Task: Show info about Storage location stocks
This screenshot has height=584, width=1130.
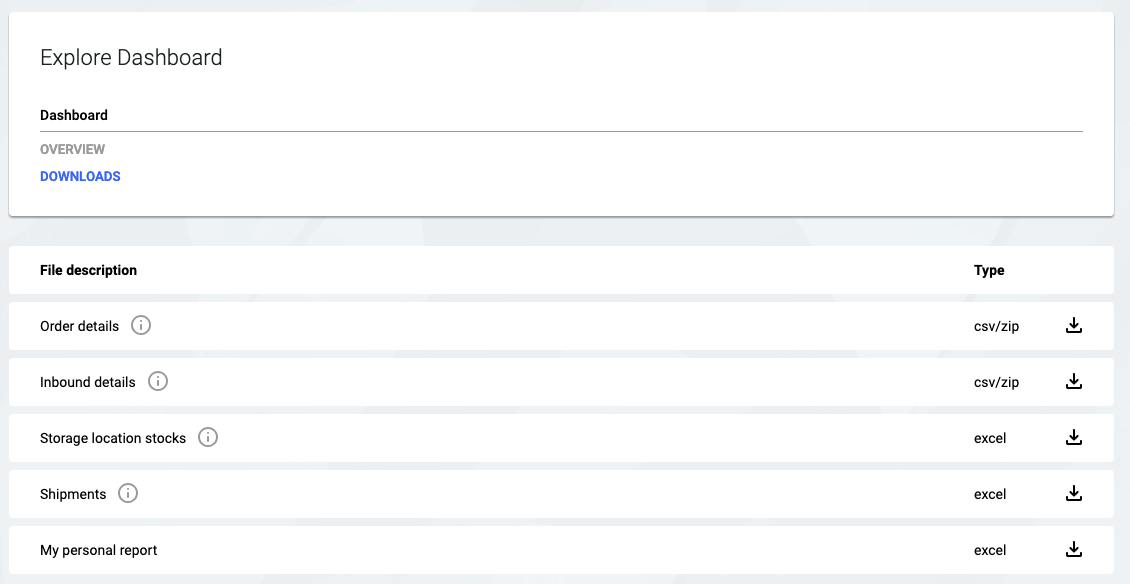Action: (208, 438)
